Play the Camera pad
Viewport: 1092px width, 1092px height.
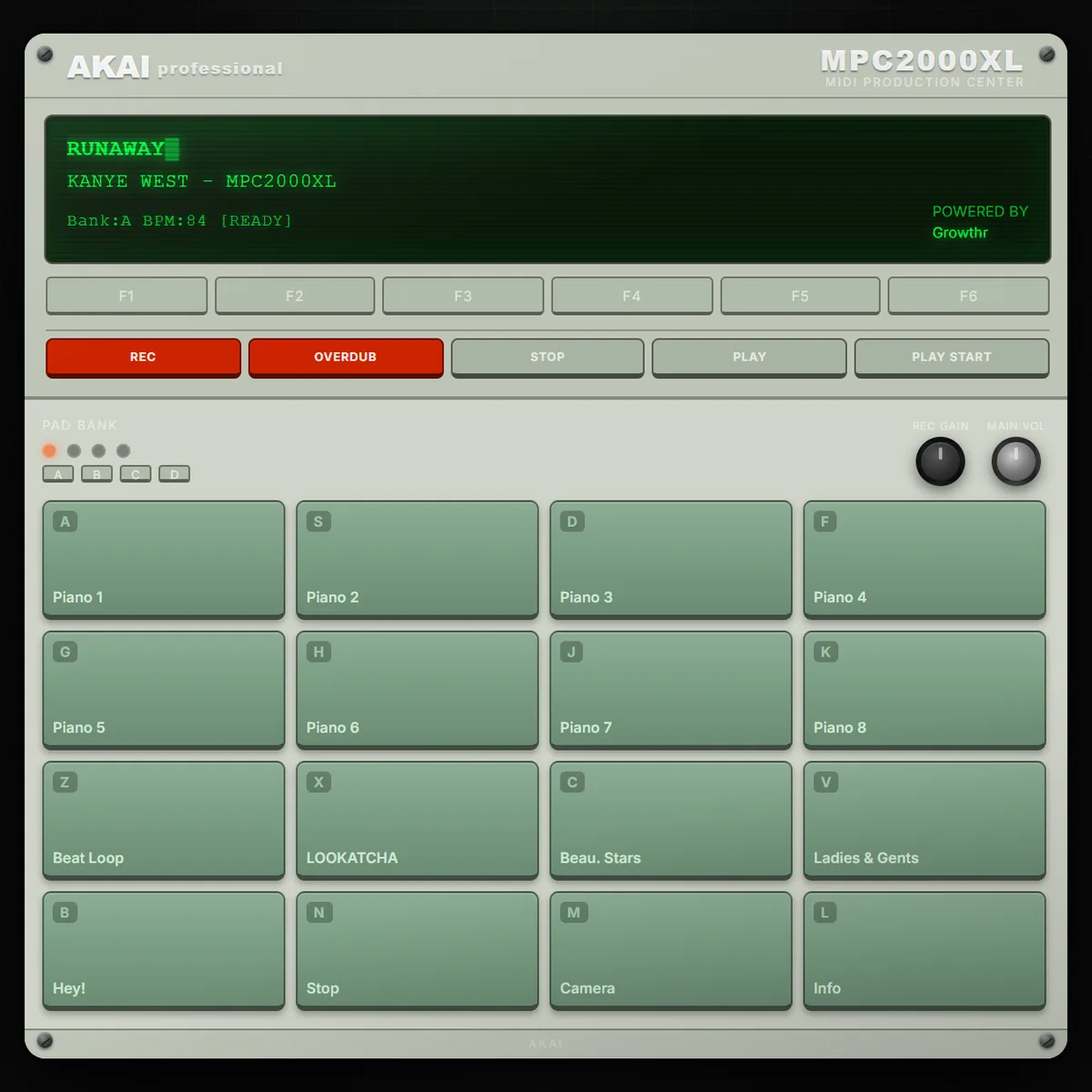tap(671, 949)
